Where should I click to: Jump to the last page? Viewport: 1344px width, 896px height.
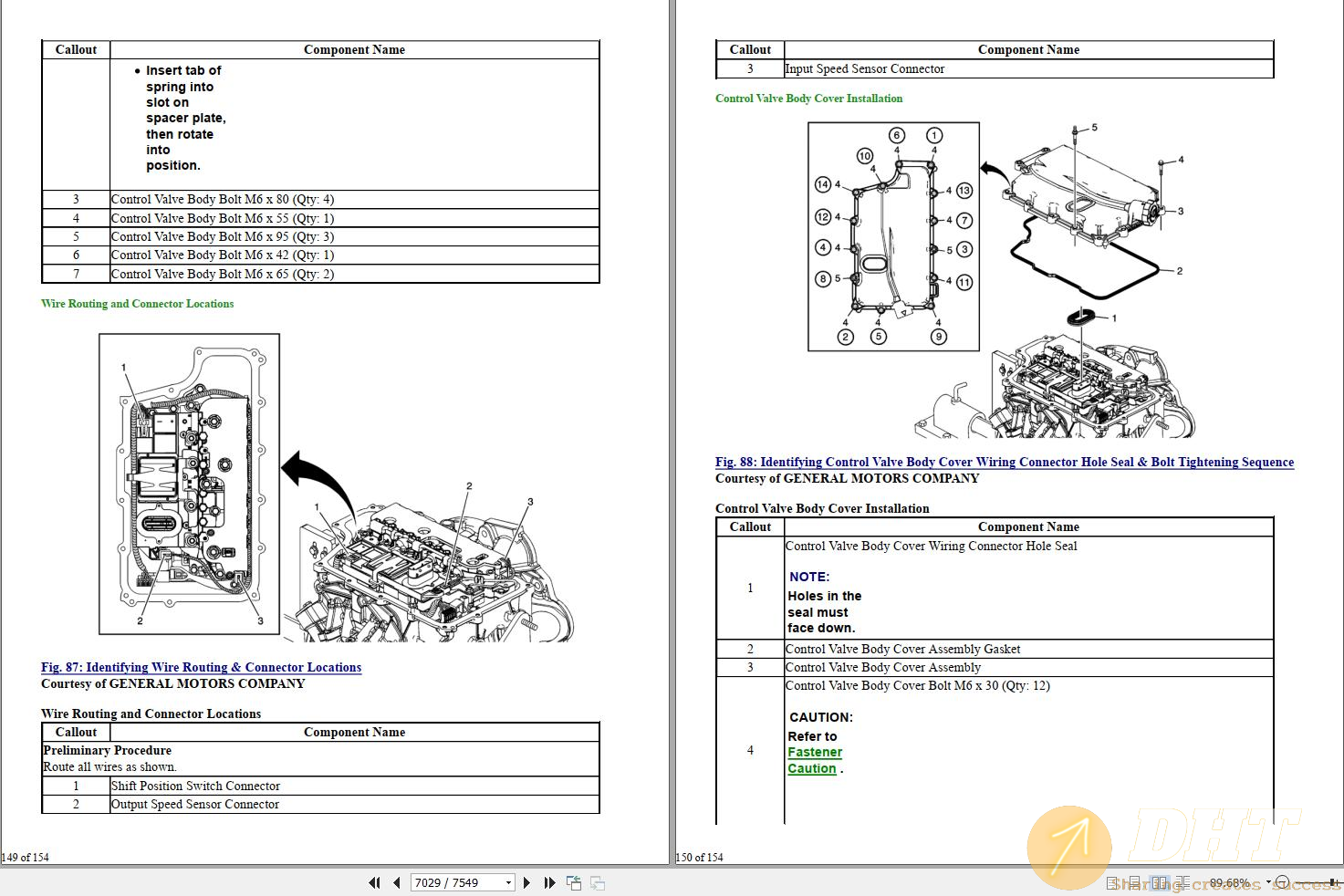(x=549, y=882)
